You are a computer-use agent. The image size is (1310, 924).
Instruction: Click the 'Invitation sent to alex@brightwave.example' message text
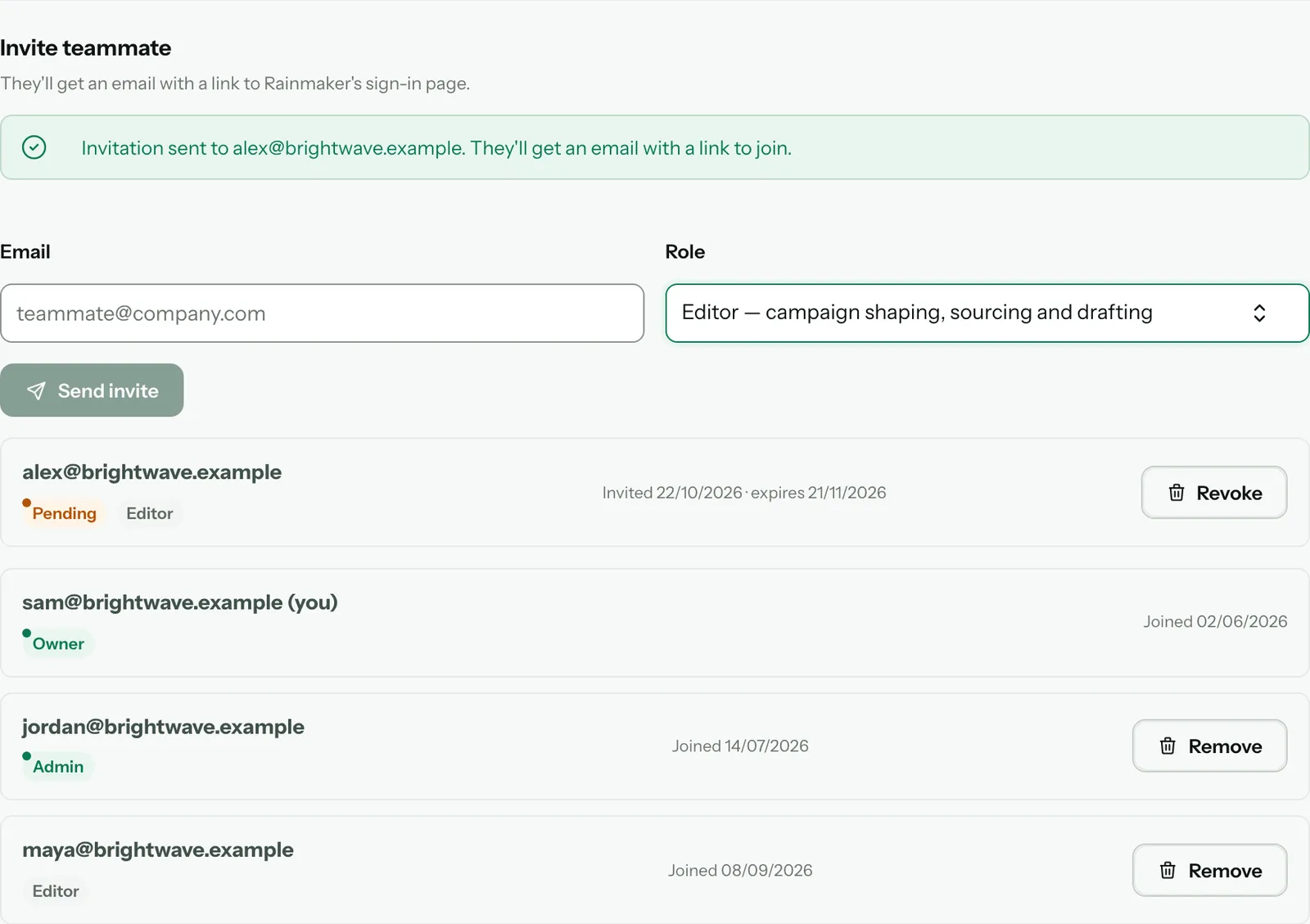pyautogui.click(x=436, y=148)
